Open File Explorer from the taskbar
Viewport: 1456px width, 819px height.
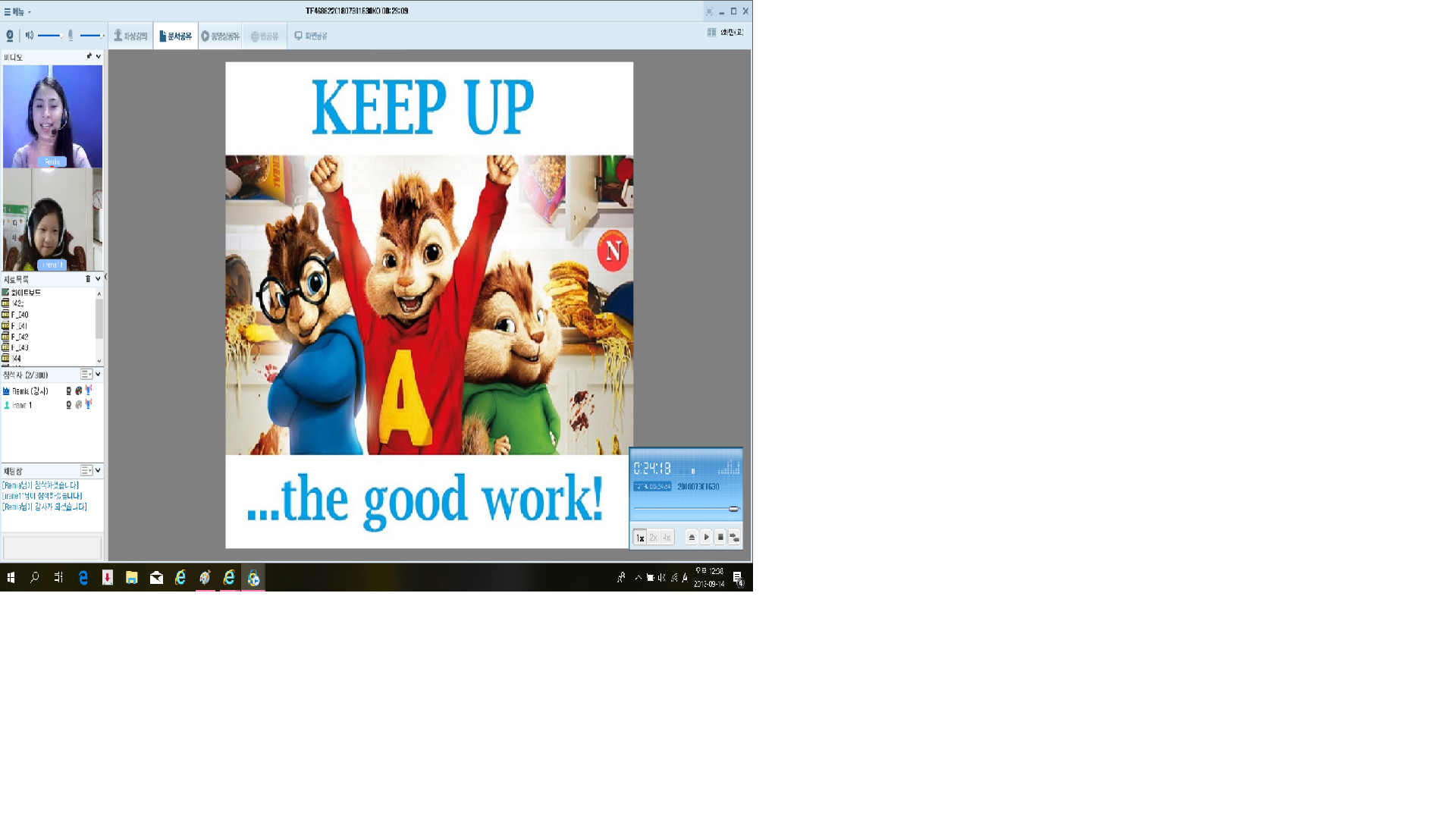[132, 578]
